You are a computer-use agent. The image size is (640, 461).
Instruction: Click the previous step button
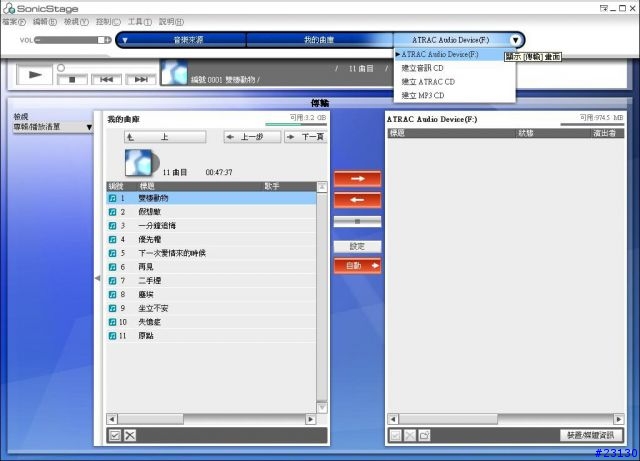tap(252, 137)
